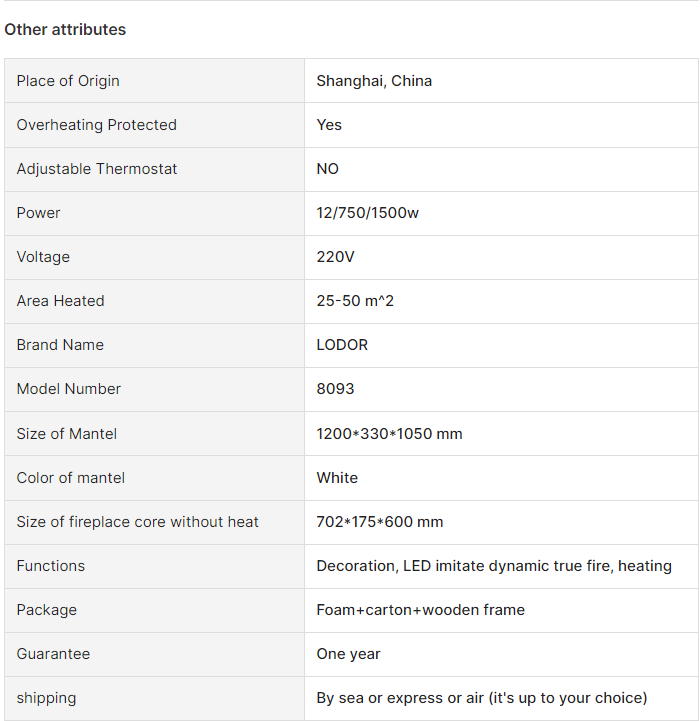Click the 'Area Heated' label
The image size is (700, 721).
[x=60, y=301]
